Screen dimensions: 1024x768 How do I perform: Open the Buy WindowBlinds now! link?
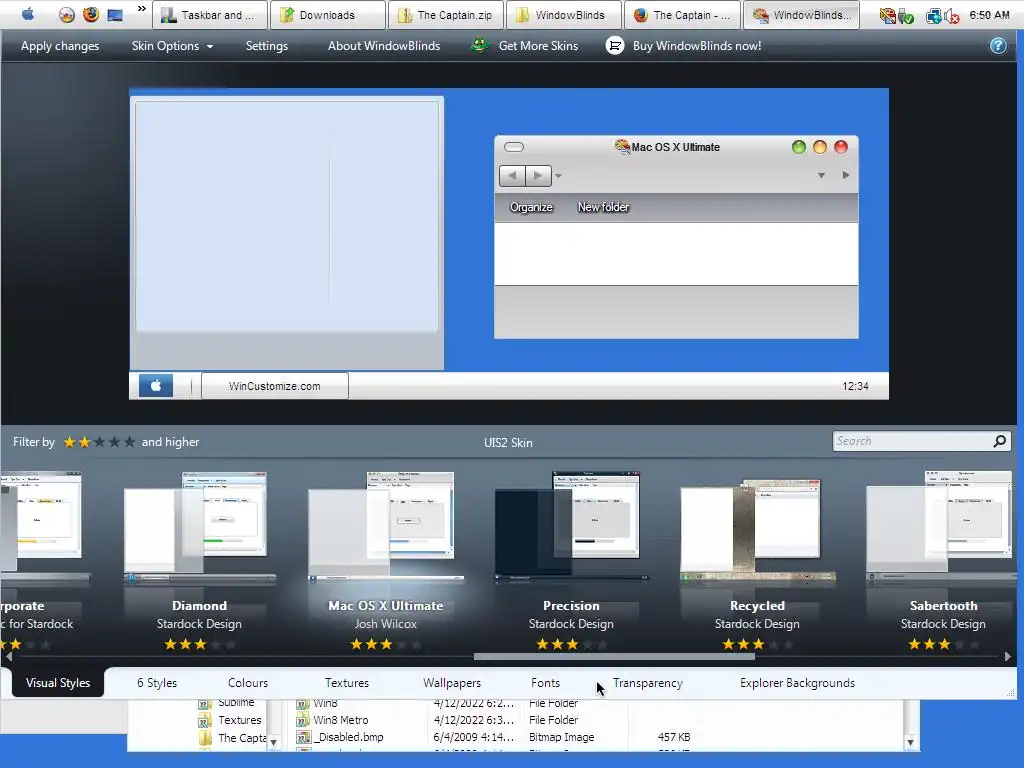coord(697,46)
